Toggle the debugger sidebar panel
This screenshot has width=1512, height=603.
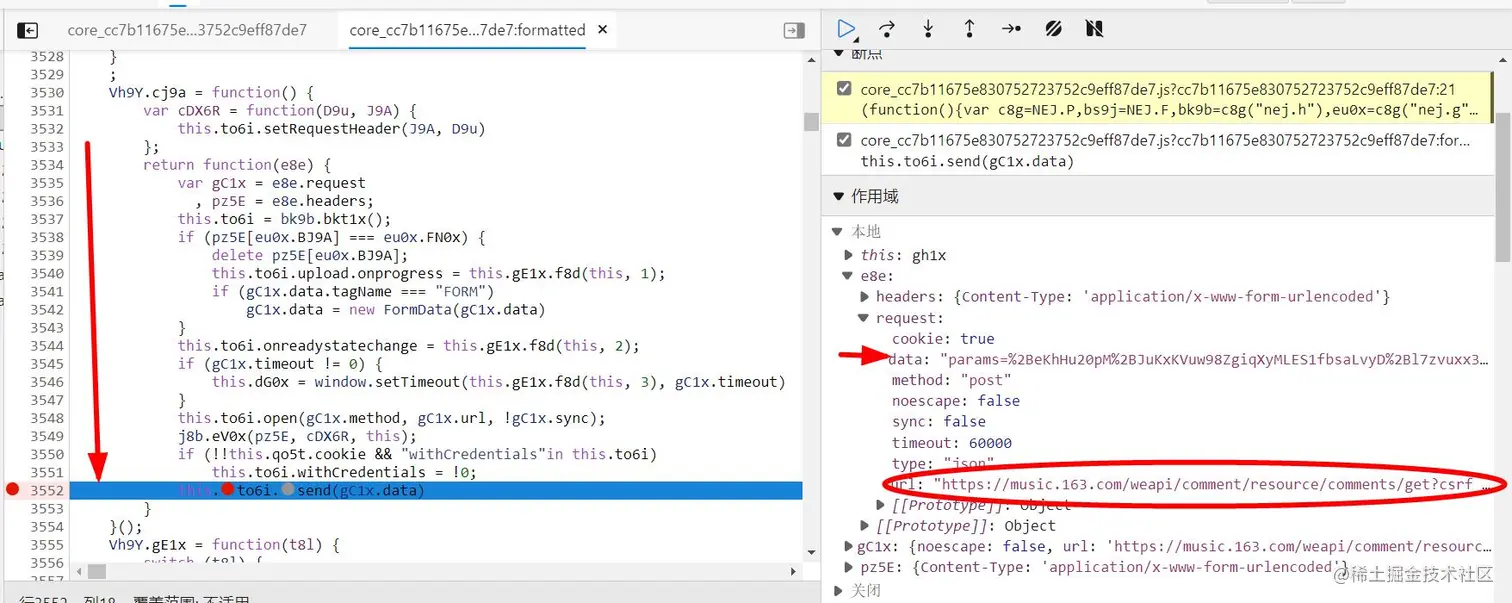(794, 31)
